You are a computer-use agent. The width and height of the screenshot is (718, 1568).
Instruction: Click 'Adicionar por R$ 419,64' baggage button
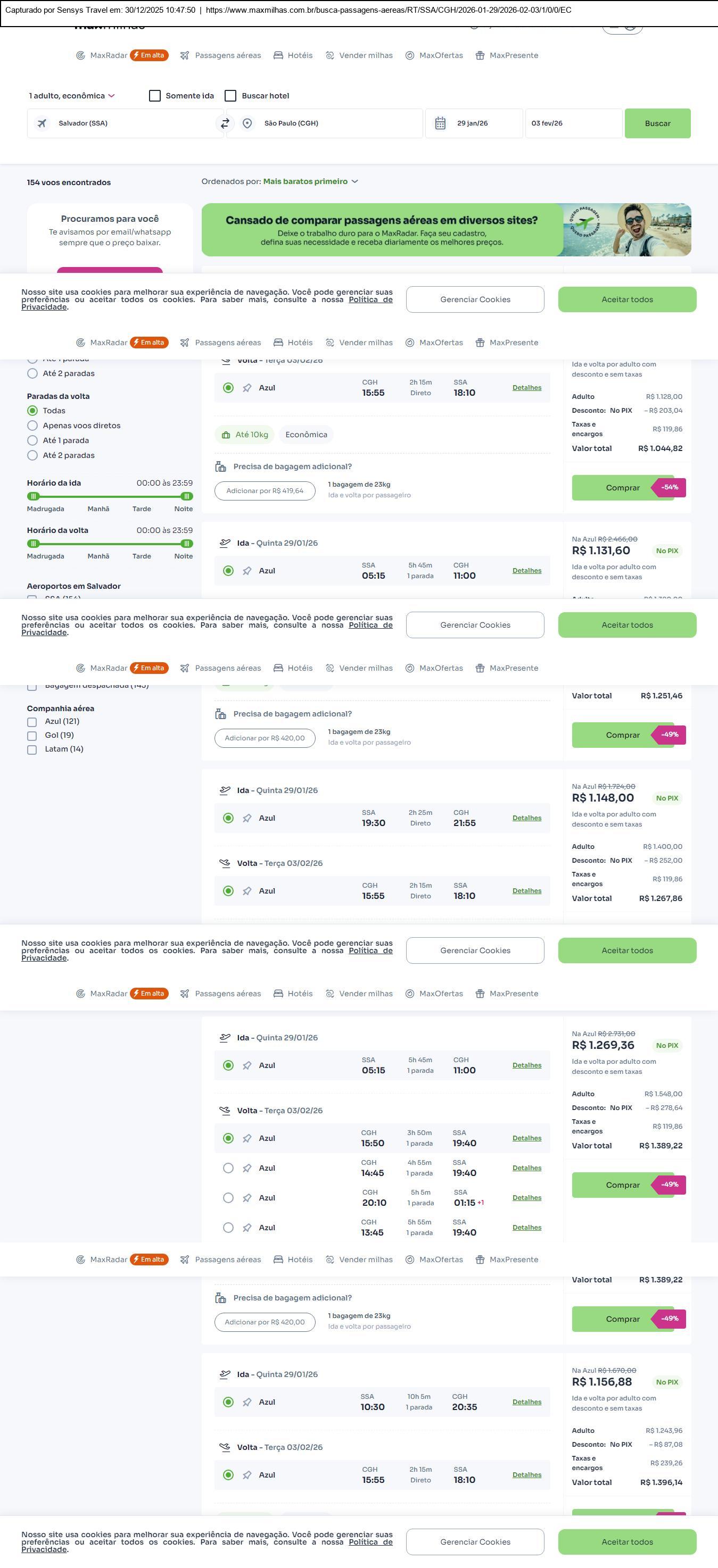click(265, 490)
